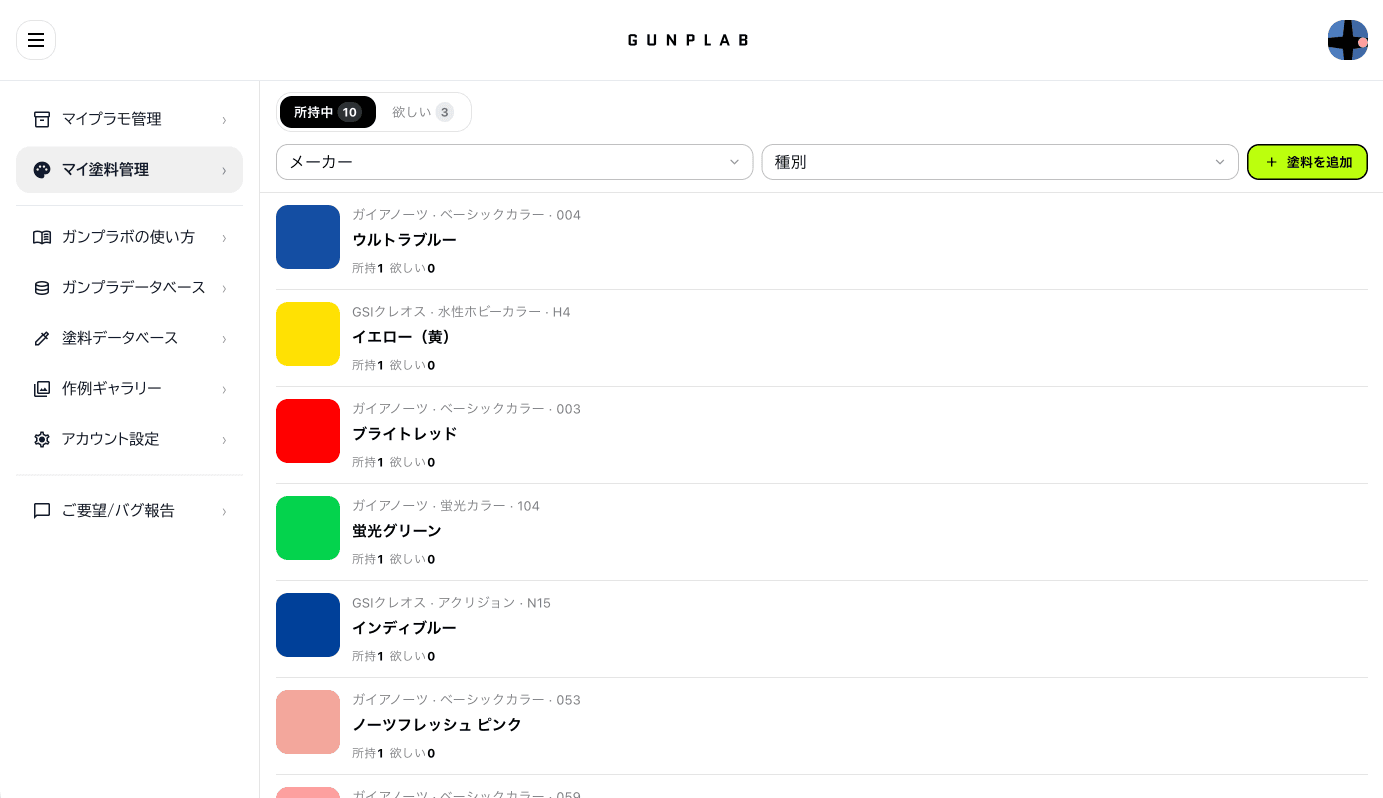Expand the 作例ギャラリー chevron

click(x=224, y=389)
